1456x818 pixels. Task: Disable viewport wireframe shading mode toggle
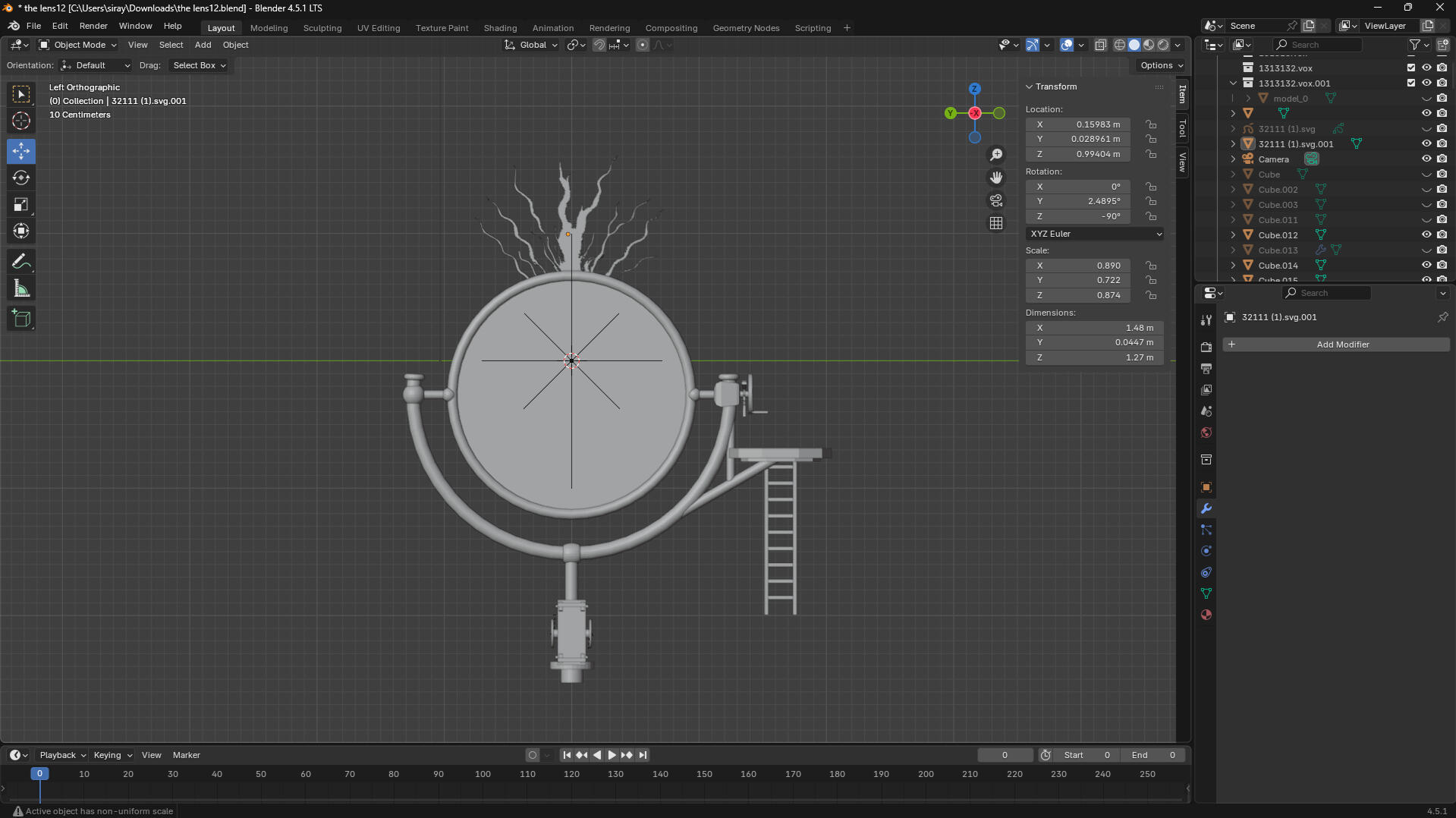pos(1119,45)
